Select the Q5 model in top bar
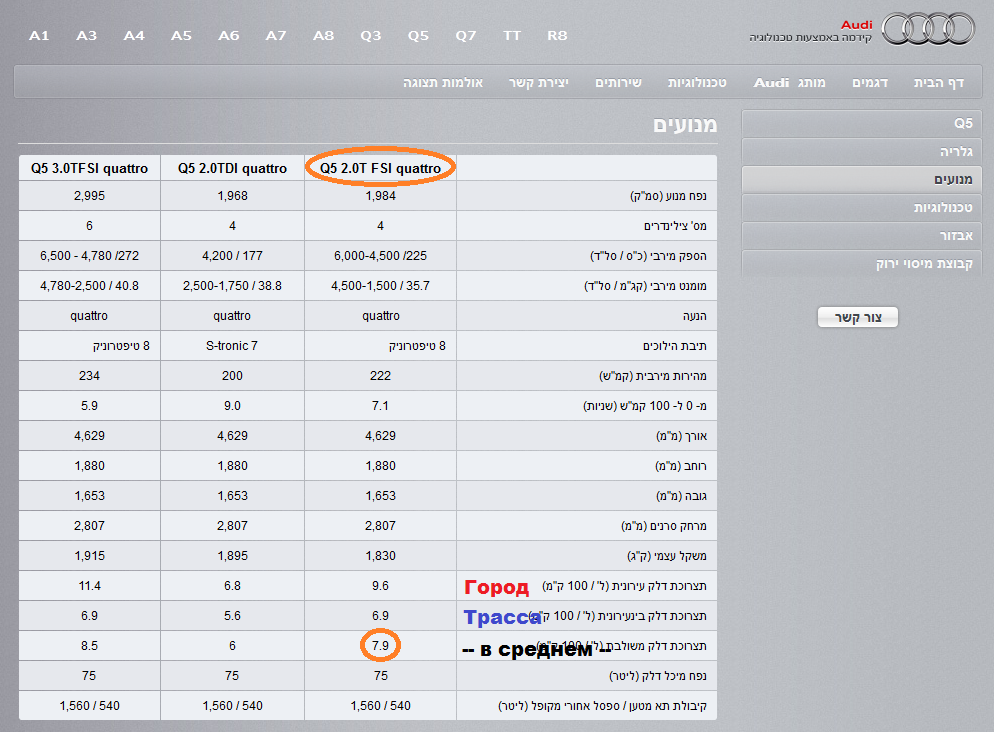Viewport: 994px width, 732px height. 418,36
